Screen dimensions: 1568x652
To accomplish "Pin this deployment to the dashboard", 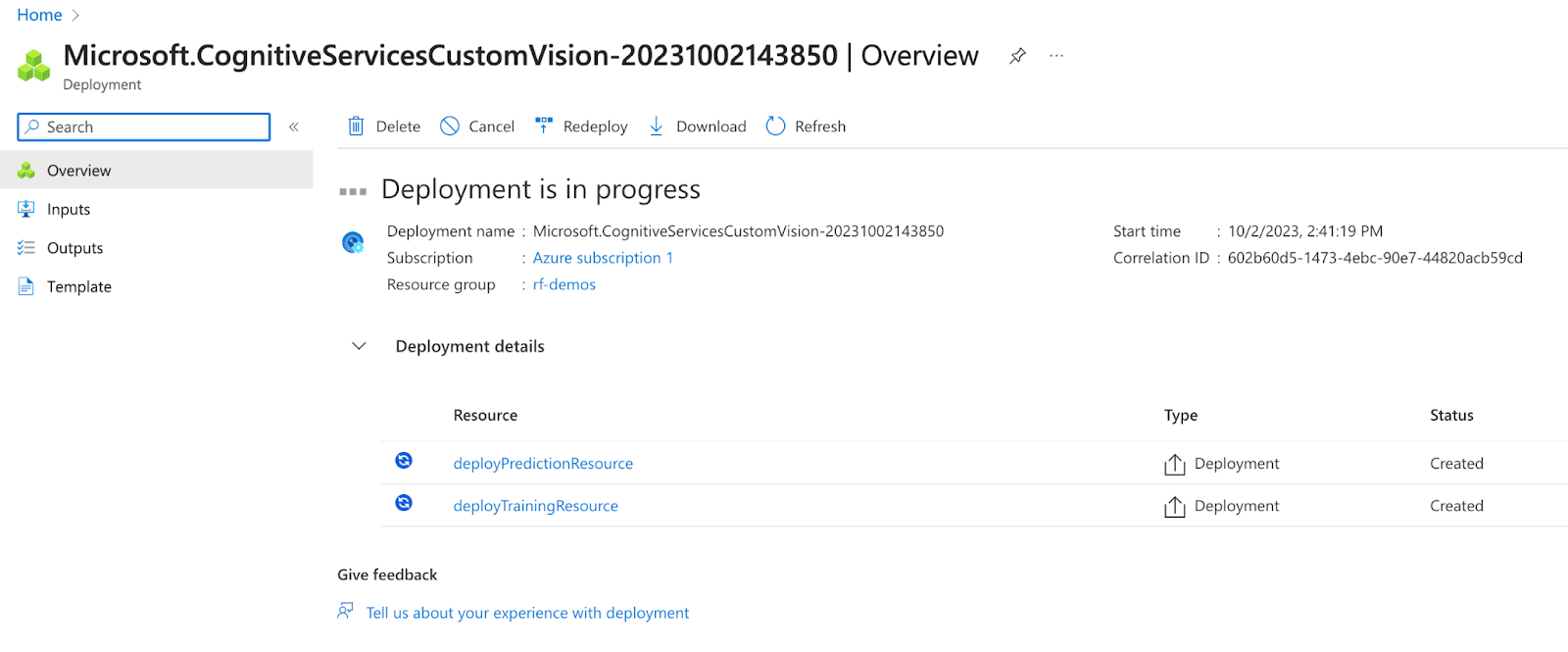I will pyautogui.click(x=1017, y=56).
